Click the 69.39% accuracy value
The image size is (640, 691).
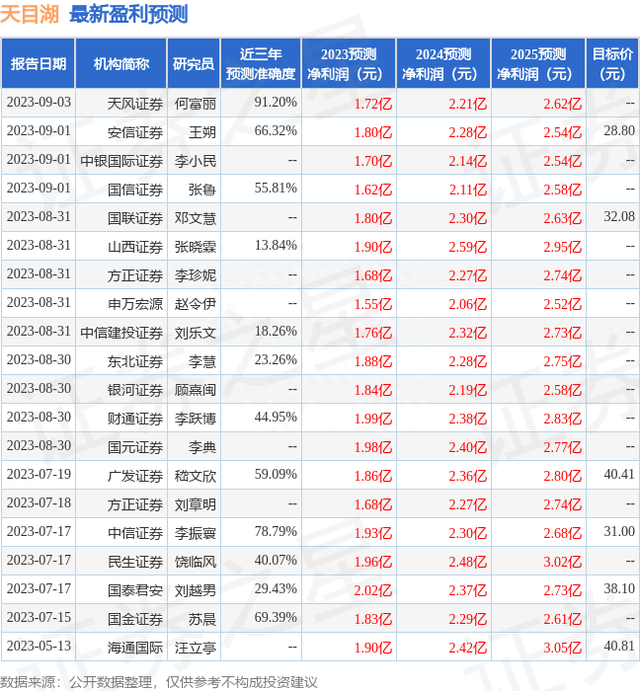click(x=275, y=617)
